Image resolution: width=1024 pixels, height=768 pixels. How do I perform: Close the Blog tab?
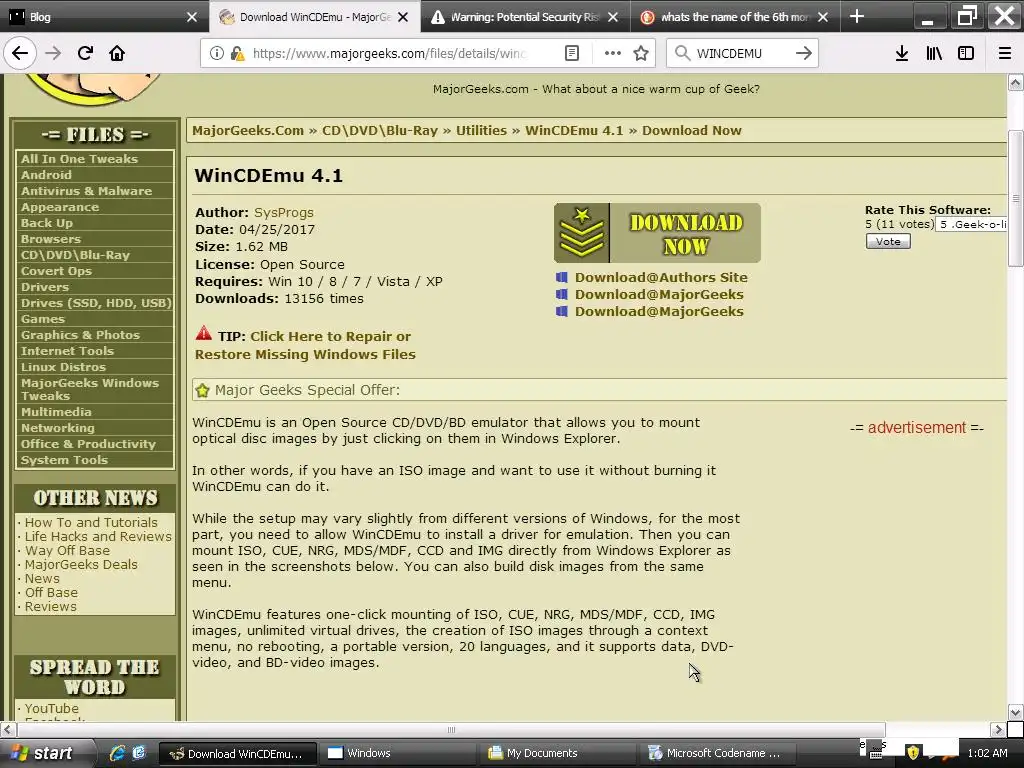[x=192, y=17]
